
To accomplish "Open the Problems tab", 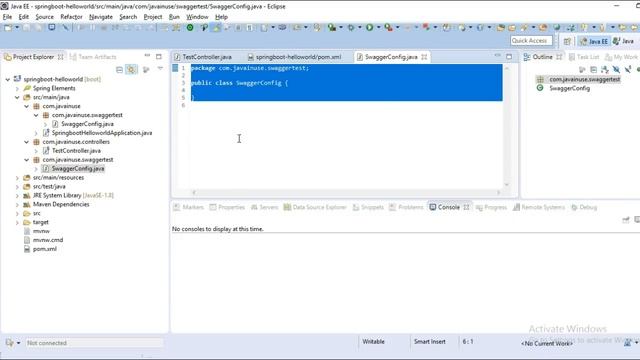I will tap(406, 207).
